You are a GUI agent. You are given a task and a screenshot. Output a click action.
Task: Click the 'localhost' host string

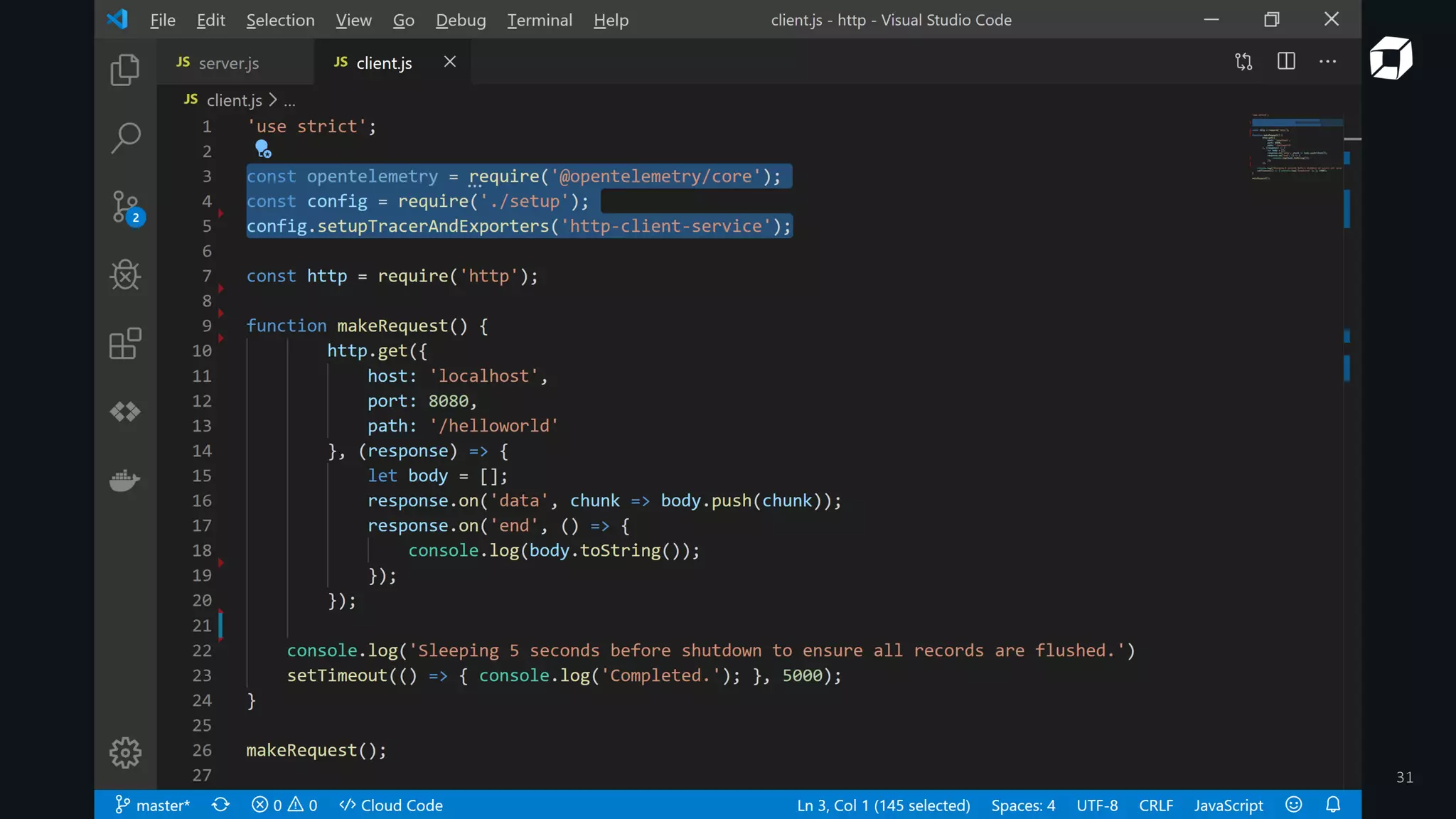(x=483, y=376)
